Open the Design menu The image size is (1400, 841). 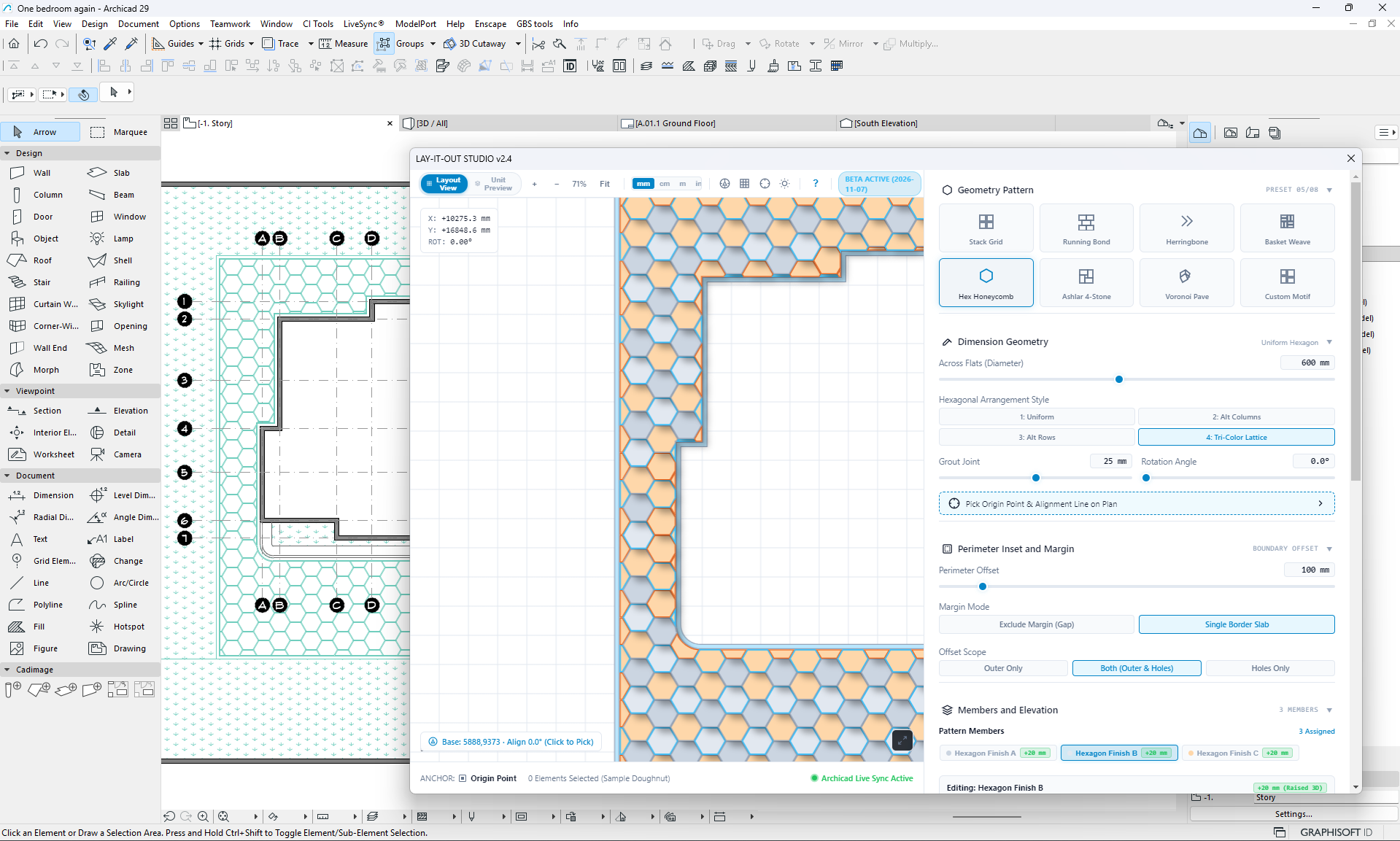pos(95,24)
